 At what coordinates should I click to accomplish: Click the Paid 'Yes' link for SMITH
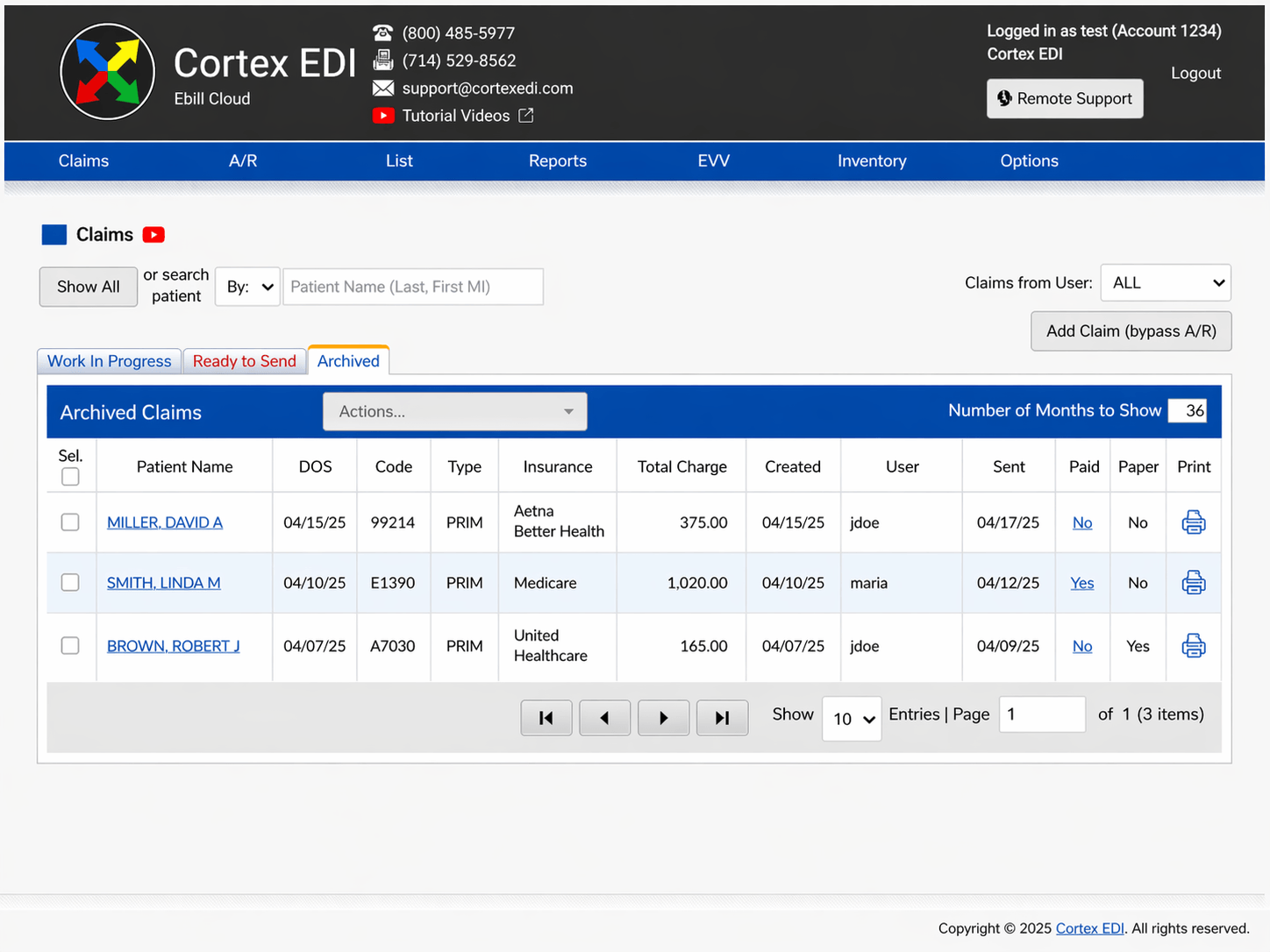point(1082,583)
